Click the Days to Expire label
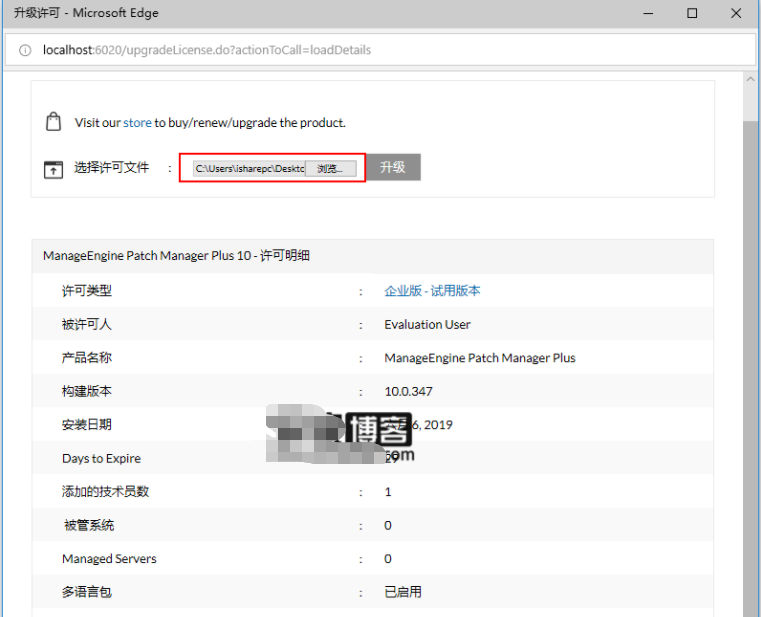The image size is (761, 617). 101,458
